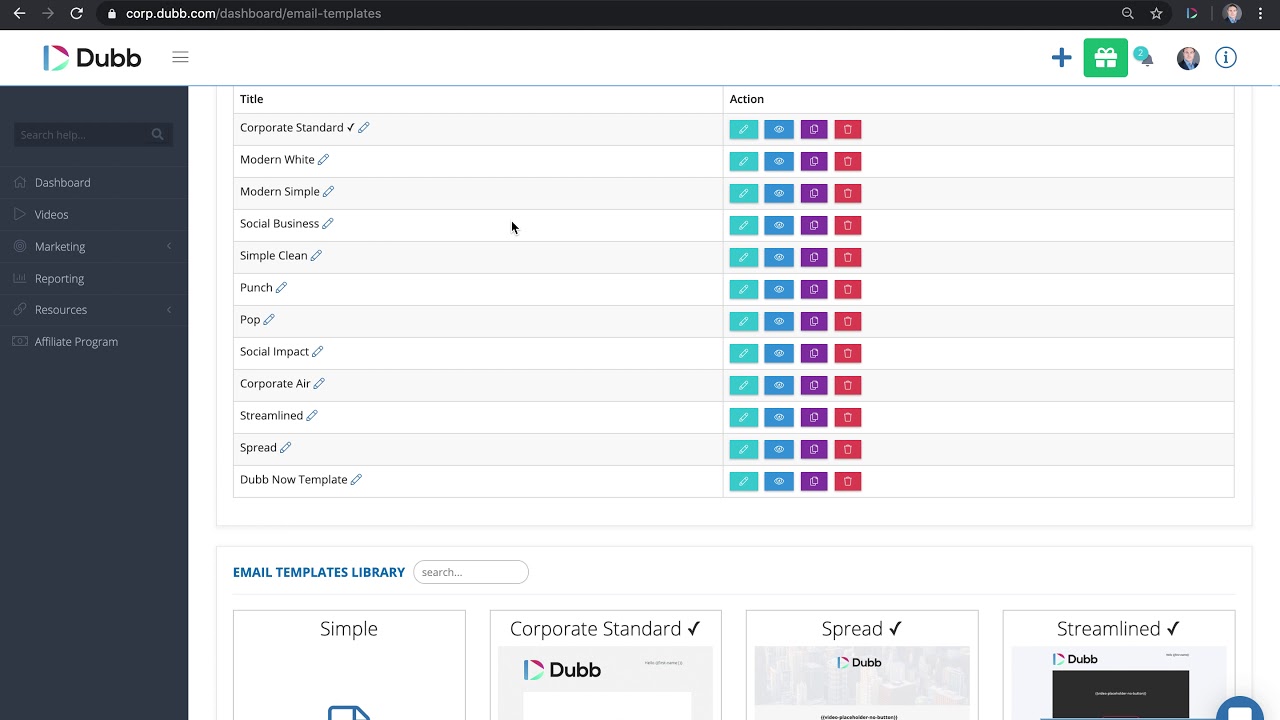This screenshot has height=720, width=1280.
Task: Open the notifications bell
Action: 1145,58
